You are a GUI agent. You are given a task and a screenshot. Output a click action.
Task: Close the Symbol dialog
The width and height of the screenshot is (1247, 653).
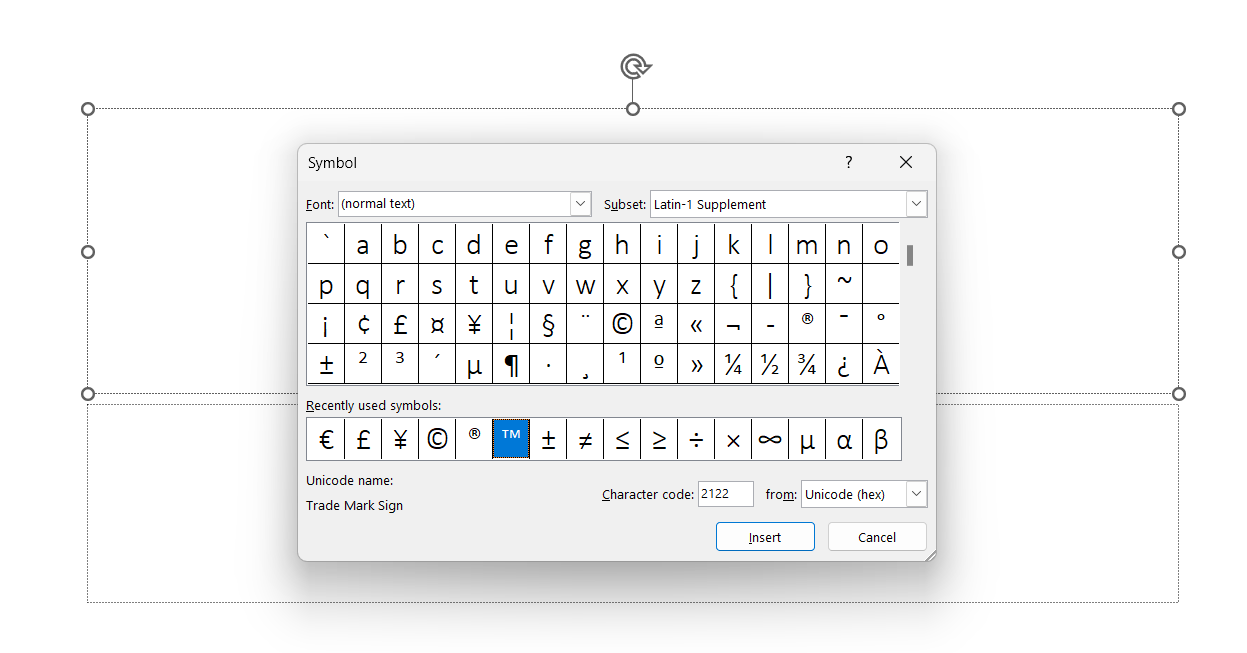[906, 163]
